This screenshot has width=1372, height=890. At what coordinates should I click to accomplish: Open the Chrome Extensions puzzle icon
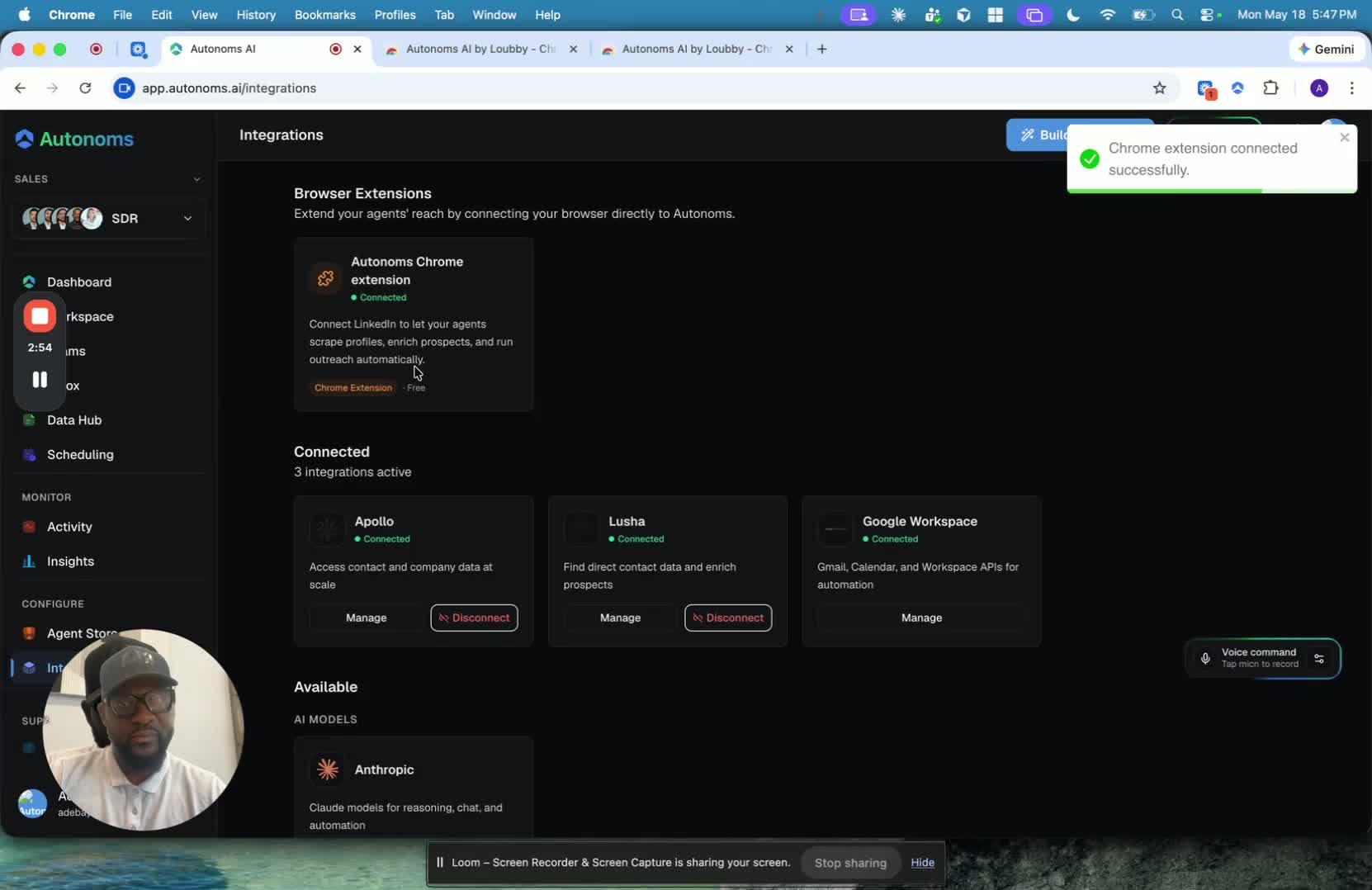tap(1271, 88)
